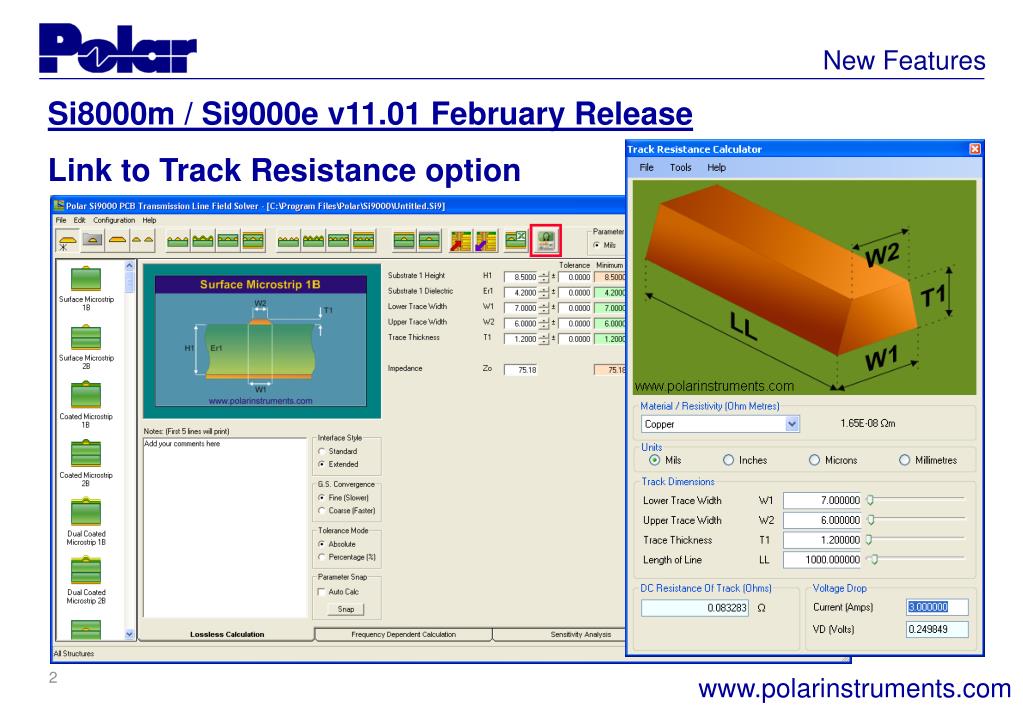
Task: Click the Snap button
Action: (346, 609)
